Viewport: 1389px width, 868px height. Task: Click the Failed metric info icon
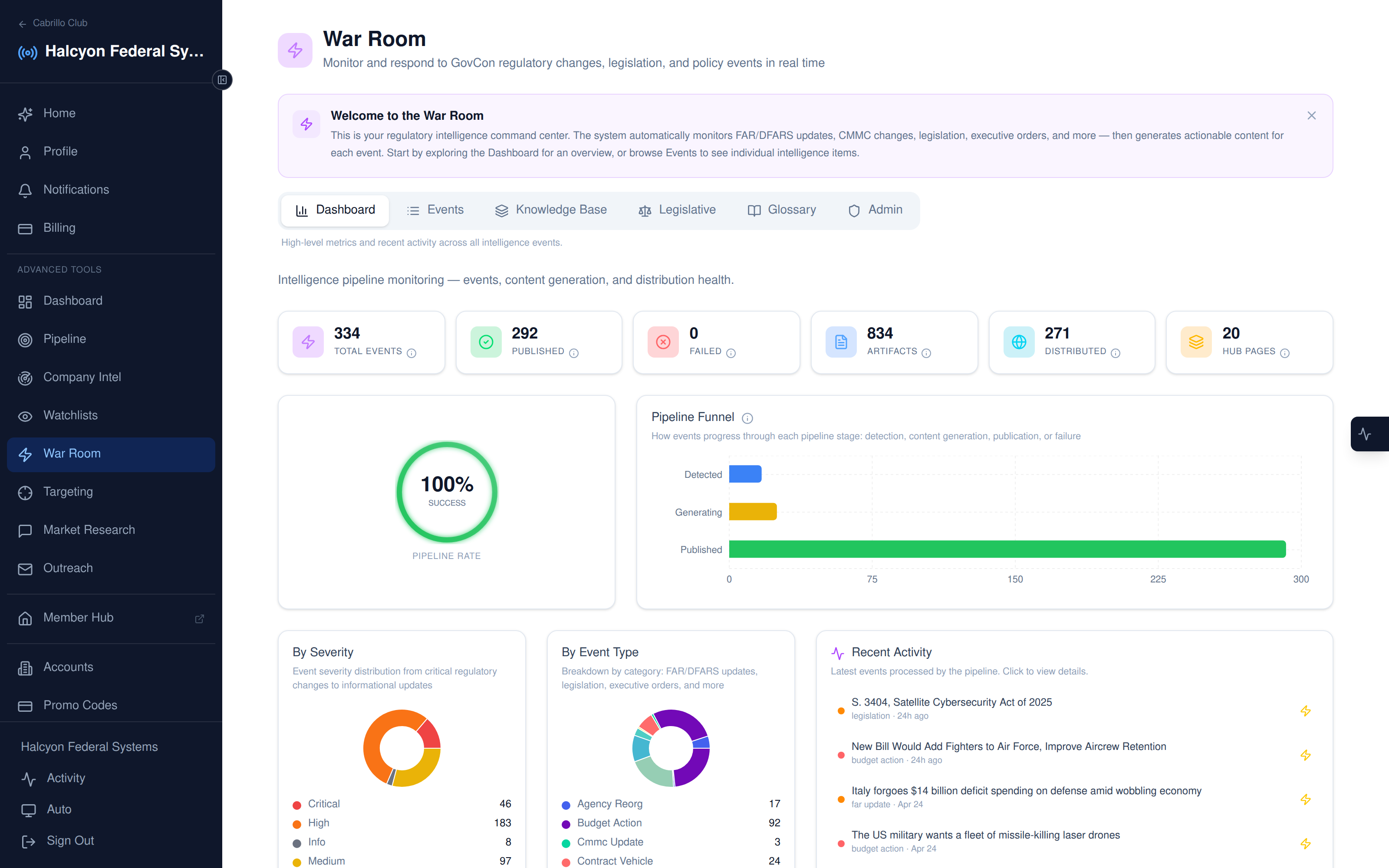731,352
